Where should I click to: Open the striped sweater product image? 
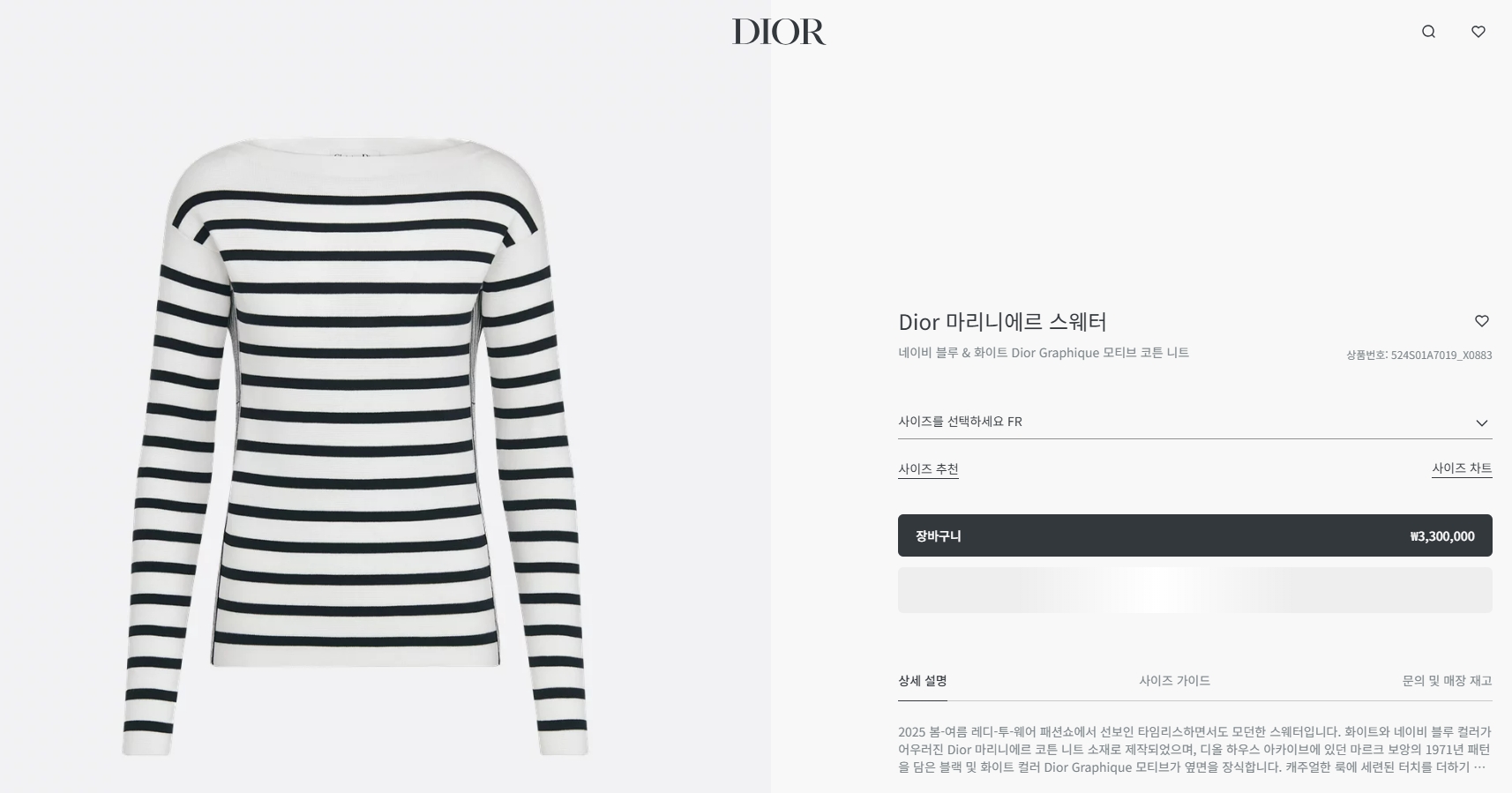click(356, 445)
